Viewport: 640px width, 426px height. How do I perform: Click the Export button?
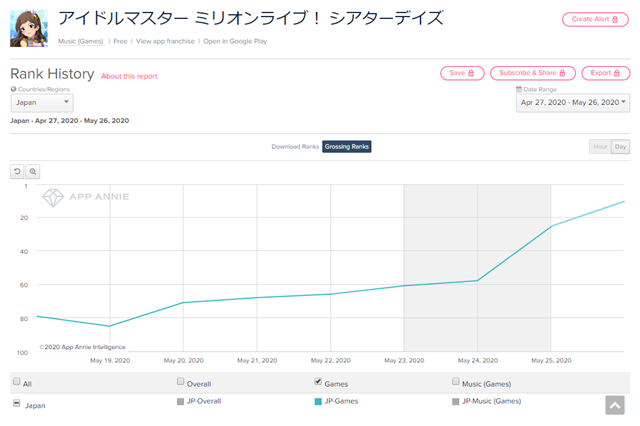[x=606, y=73]
